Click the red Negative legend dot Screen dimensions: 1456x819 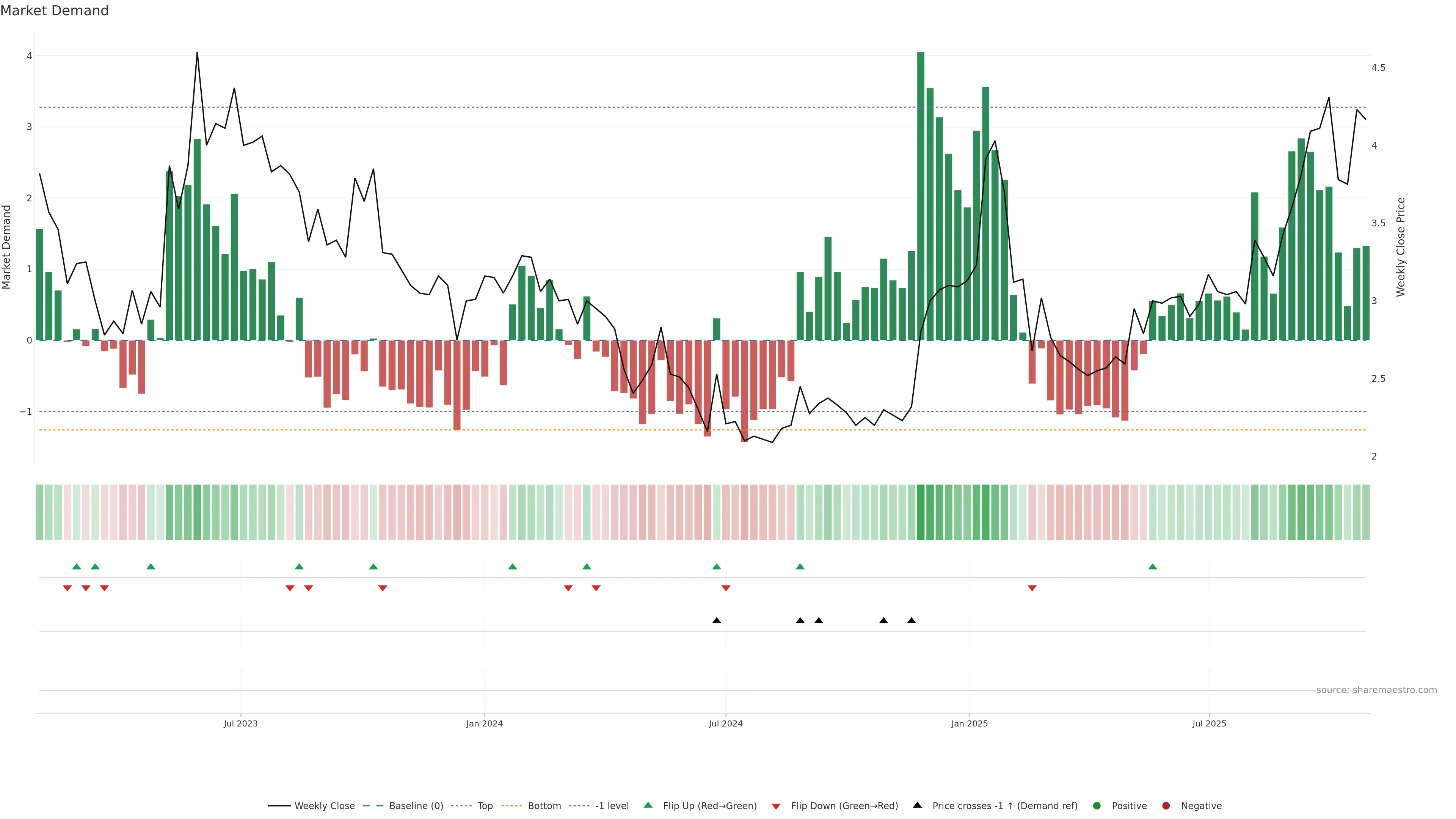(x=1166, y=805)
